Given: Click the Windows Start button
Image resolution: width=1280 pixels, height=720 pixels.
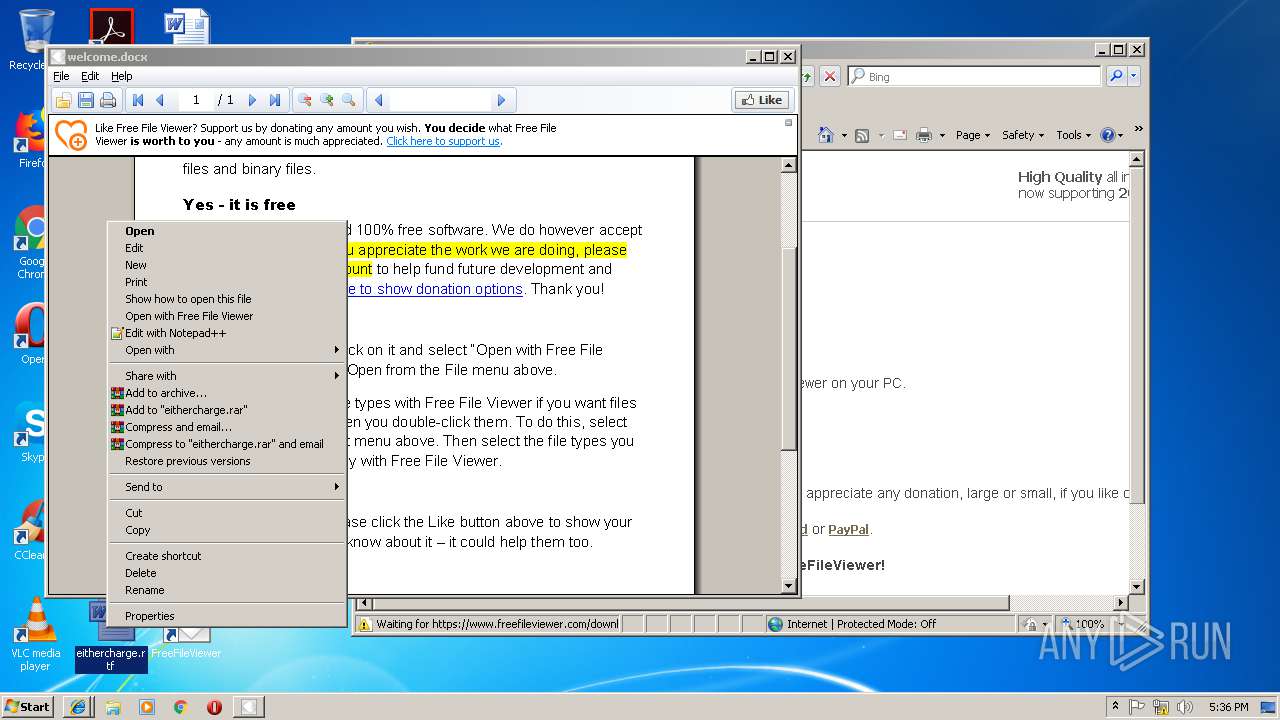Looking at the screenshot, I should tap(28, 706).
